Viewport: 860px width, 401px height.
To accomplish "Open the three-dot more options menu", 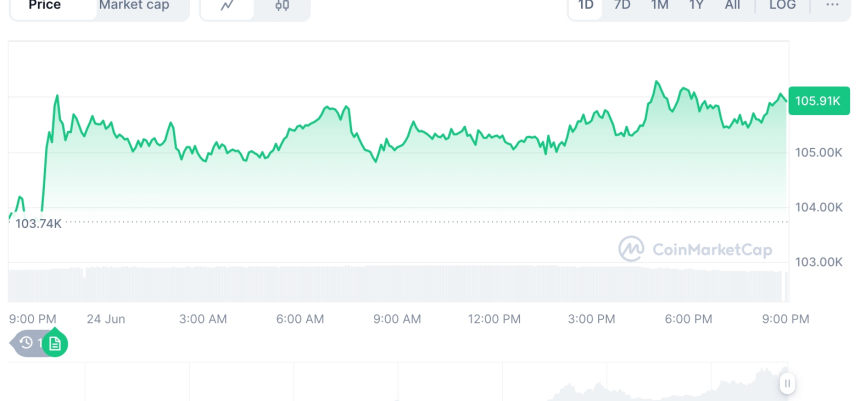I will [x=832, y=6].
